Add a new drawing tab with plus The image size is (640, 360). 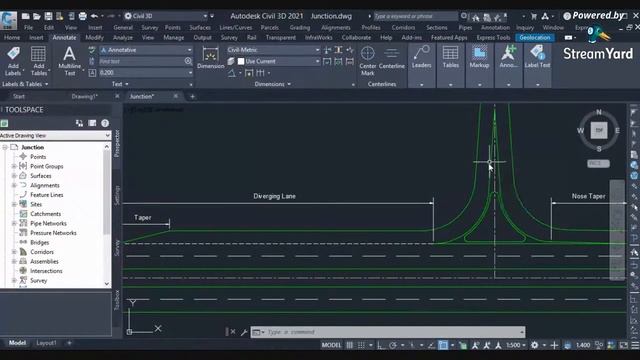(192, 96)
